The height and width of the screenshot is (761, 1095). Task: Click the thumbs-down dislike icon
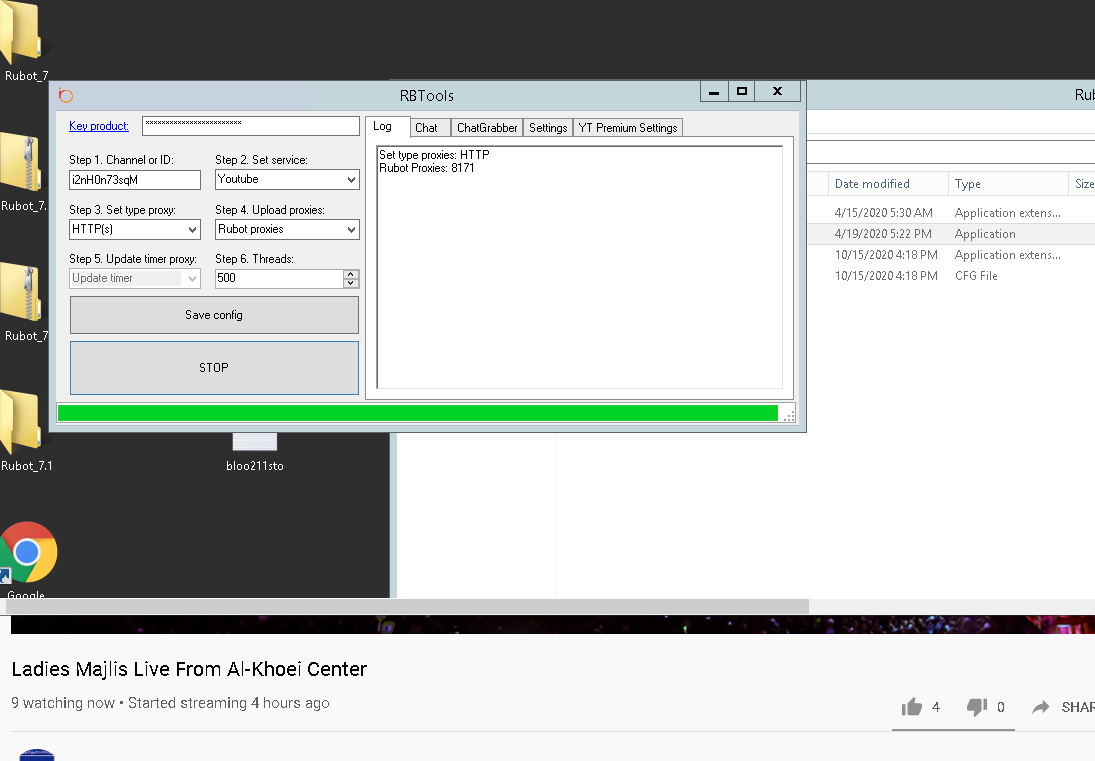coord(977,707)
